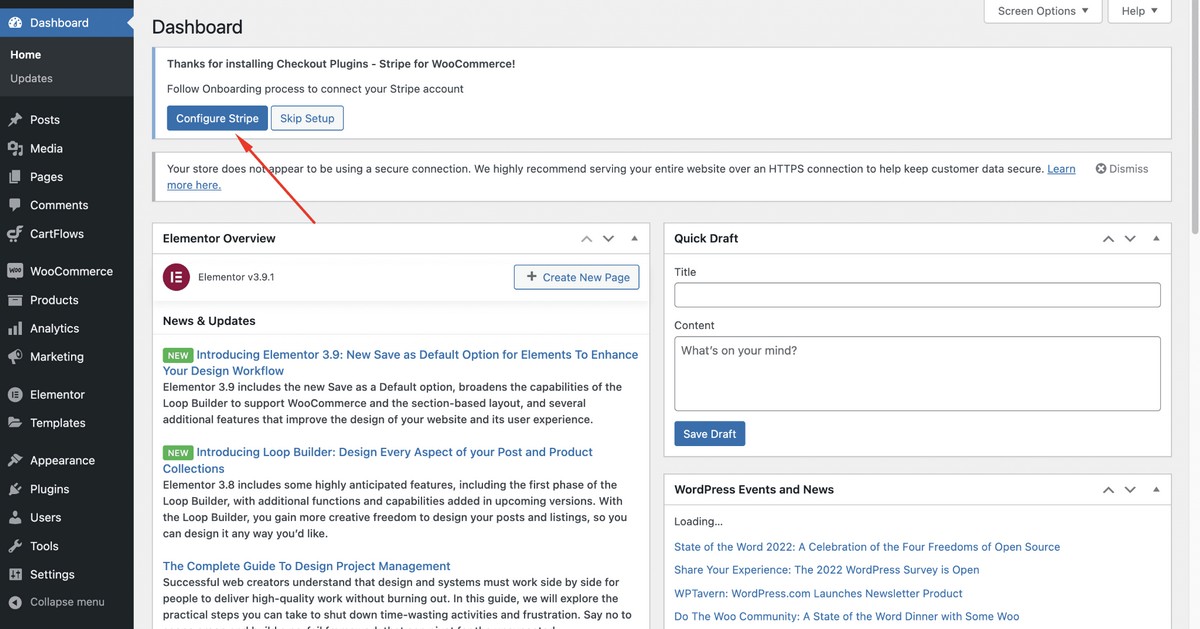Click the Quick Draft Title field

(918, 295)
